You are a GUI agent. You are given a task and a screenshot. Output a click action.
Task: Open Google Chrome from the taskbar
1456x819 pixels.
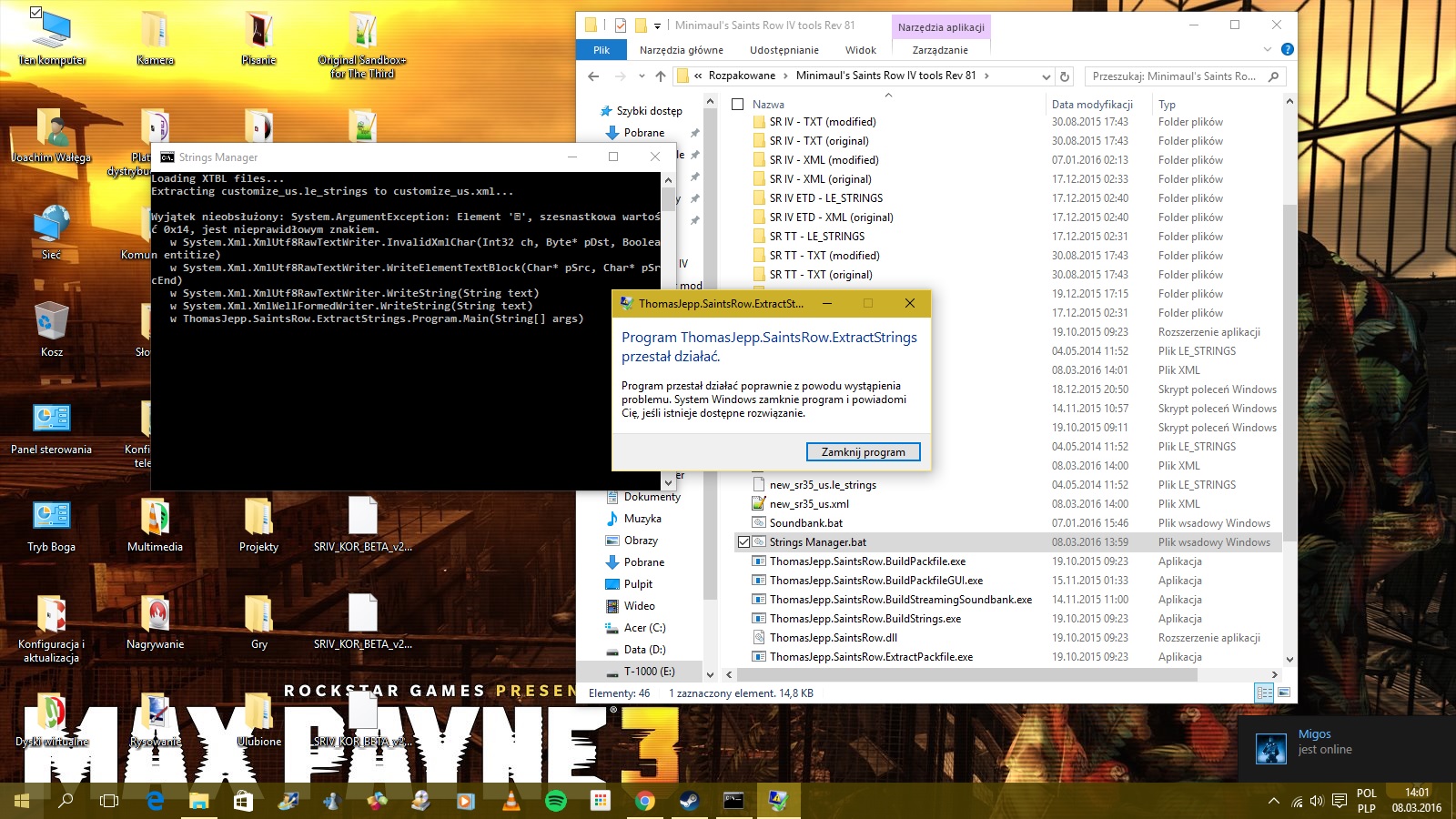[644, 801]
